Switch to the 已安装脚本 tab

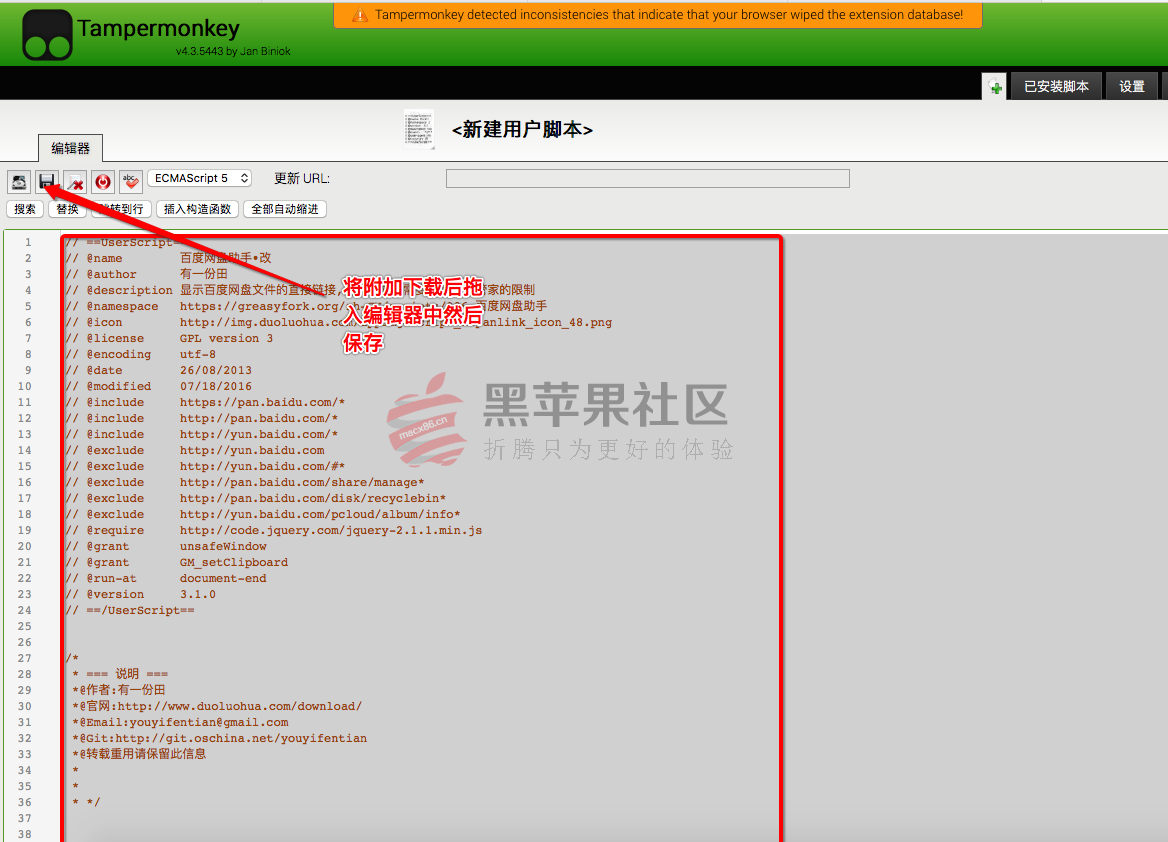coord(1056,86)
